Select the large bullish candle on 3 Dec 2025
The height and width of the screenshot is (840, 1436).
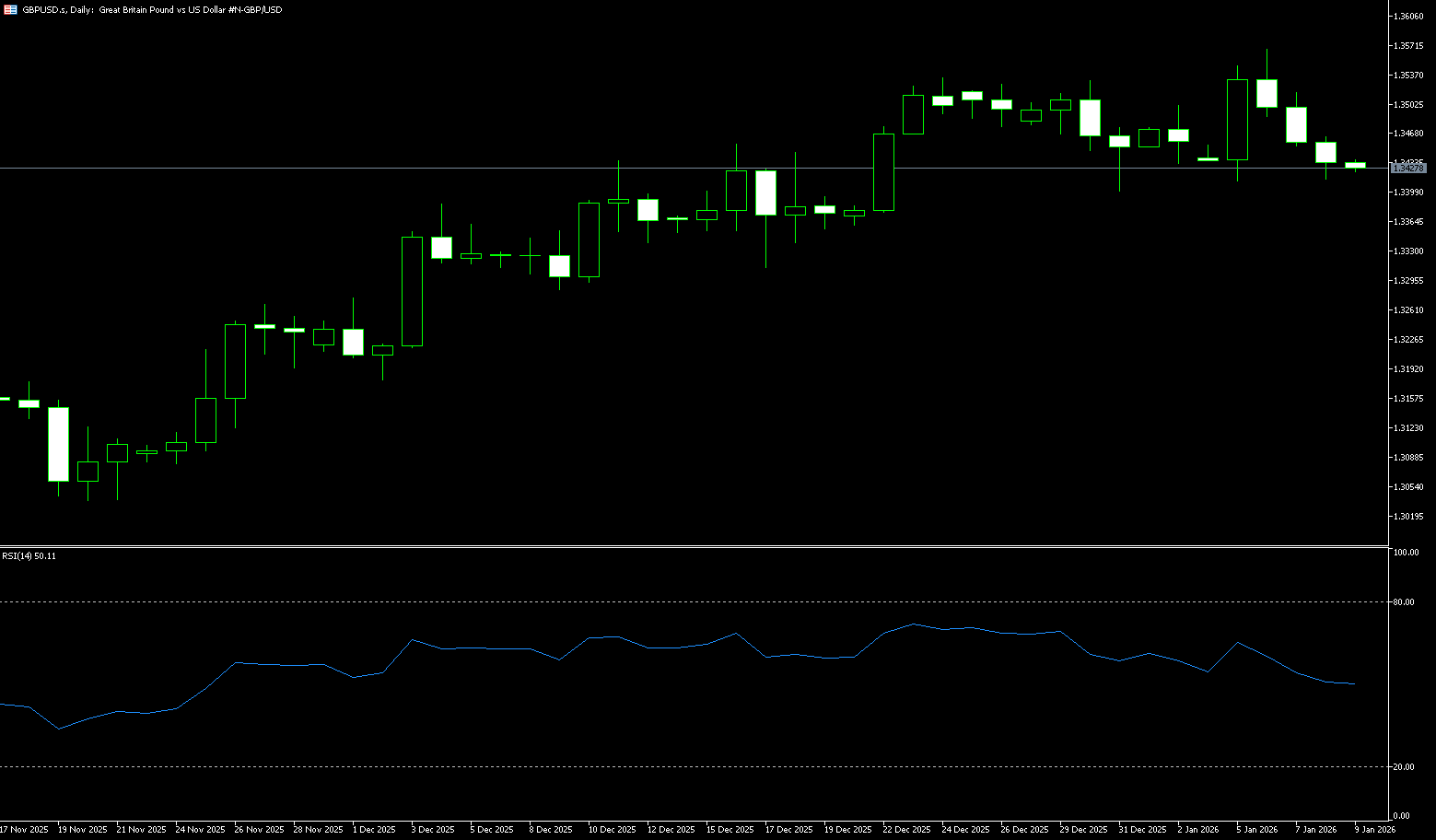[412, 291]
